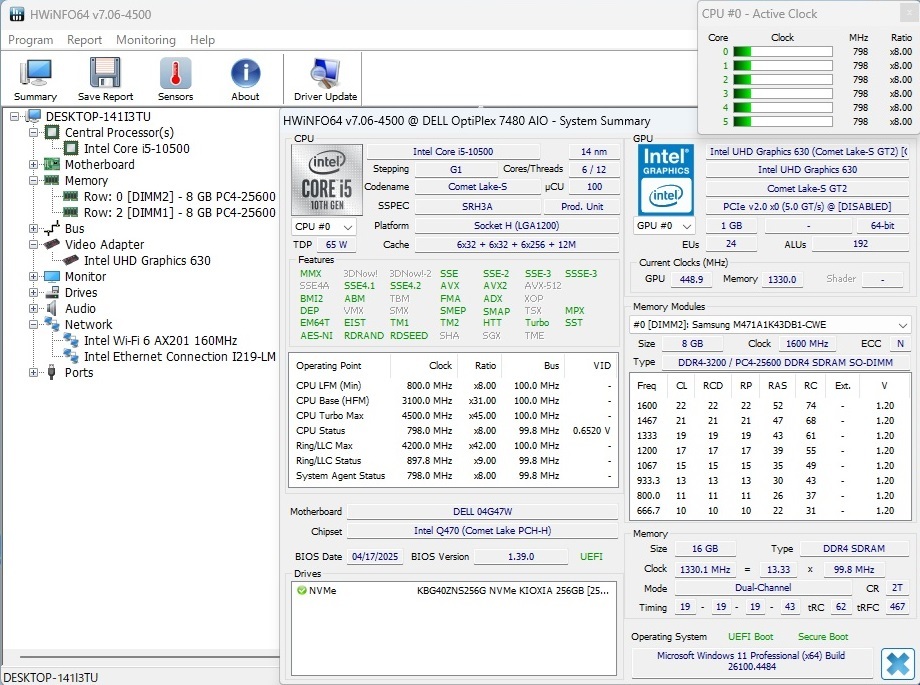Expand the Drives node

[33, 292]
